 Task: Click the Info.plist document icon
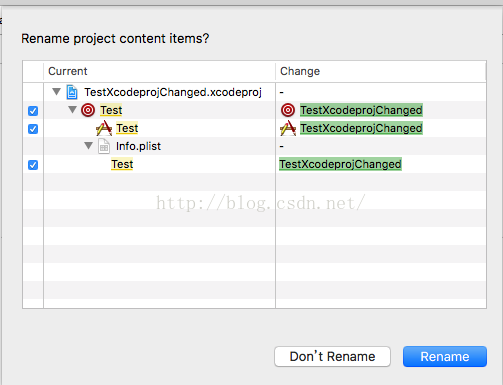[x=104, y=146]
